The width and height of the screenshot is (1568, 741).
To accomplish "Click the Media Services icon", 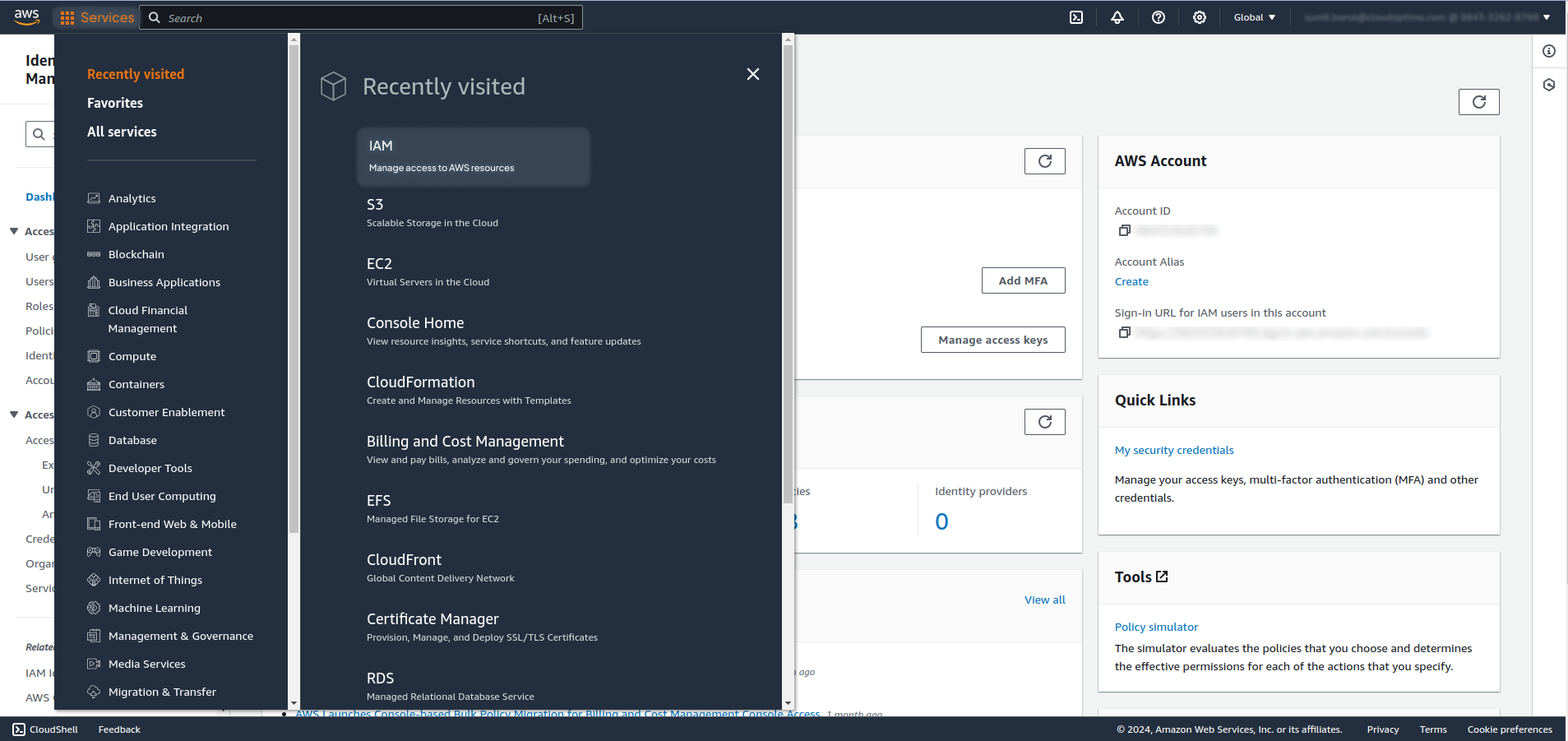I will [94, 664].
